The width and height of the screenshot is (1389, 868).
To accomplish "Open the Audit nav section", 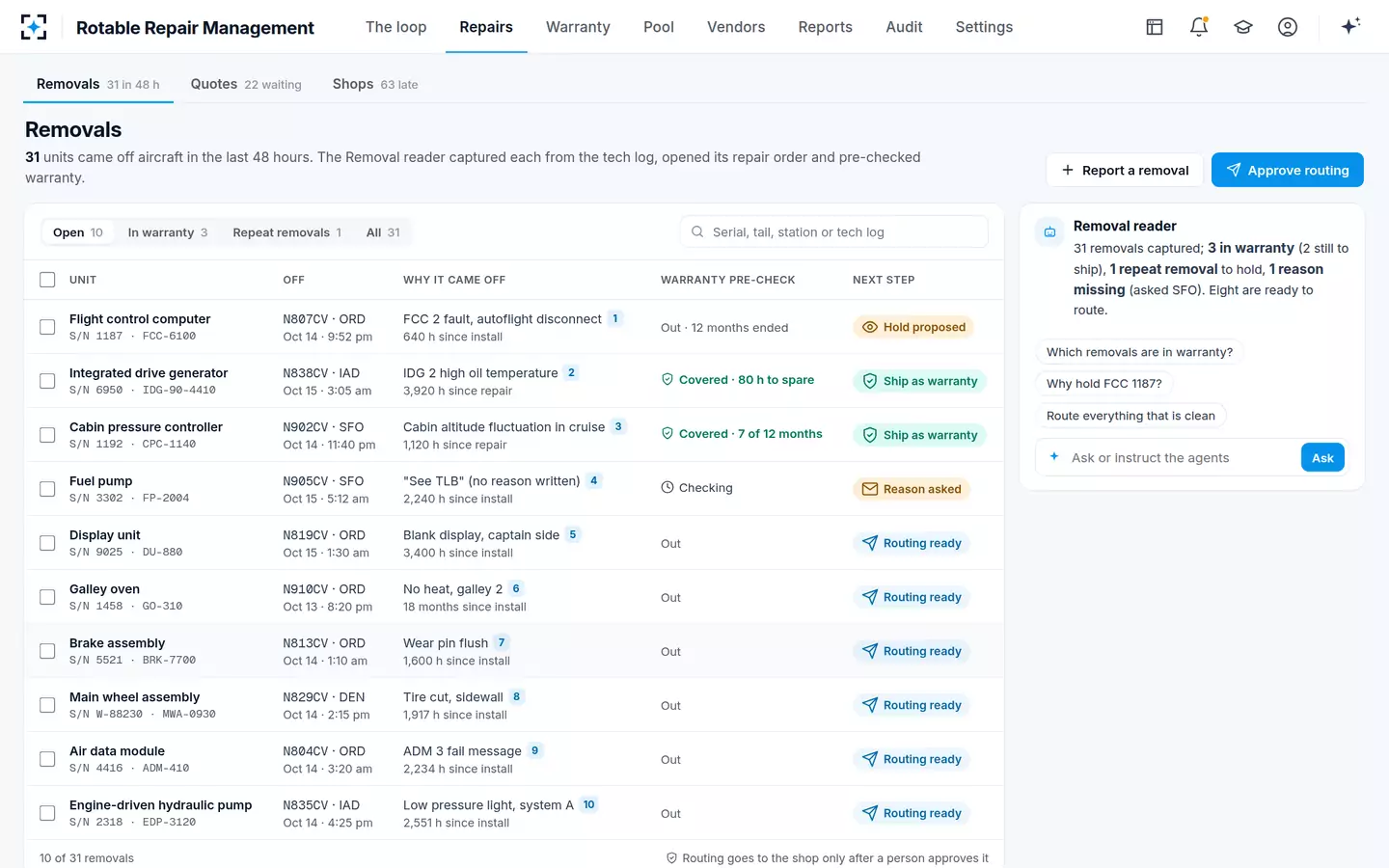I will click(904, 27).
